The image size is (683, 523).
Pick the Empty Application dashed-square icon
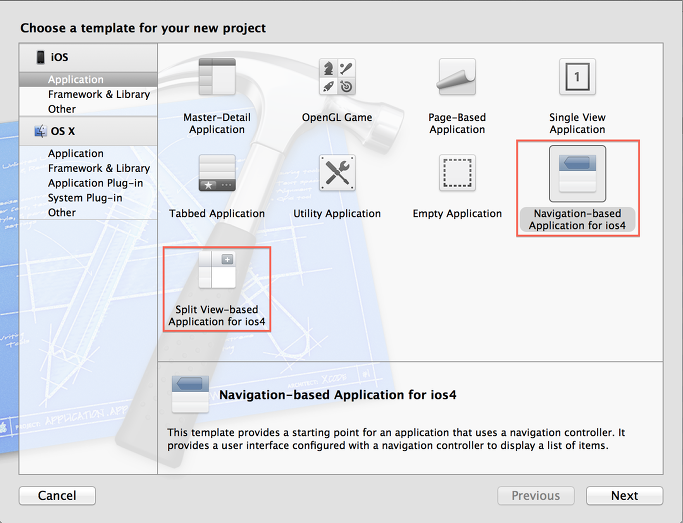point(457,173)
